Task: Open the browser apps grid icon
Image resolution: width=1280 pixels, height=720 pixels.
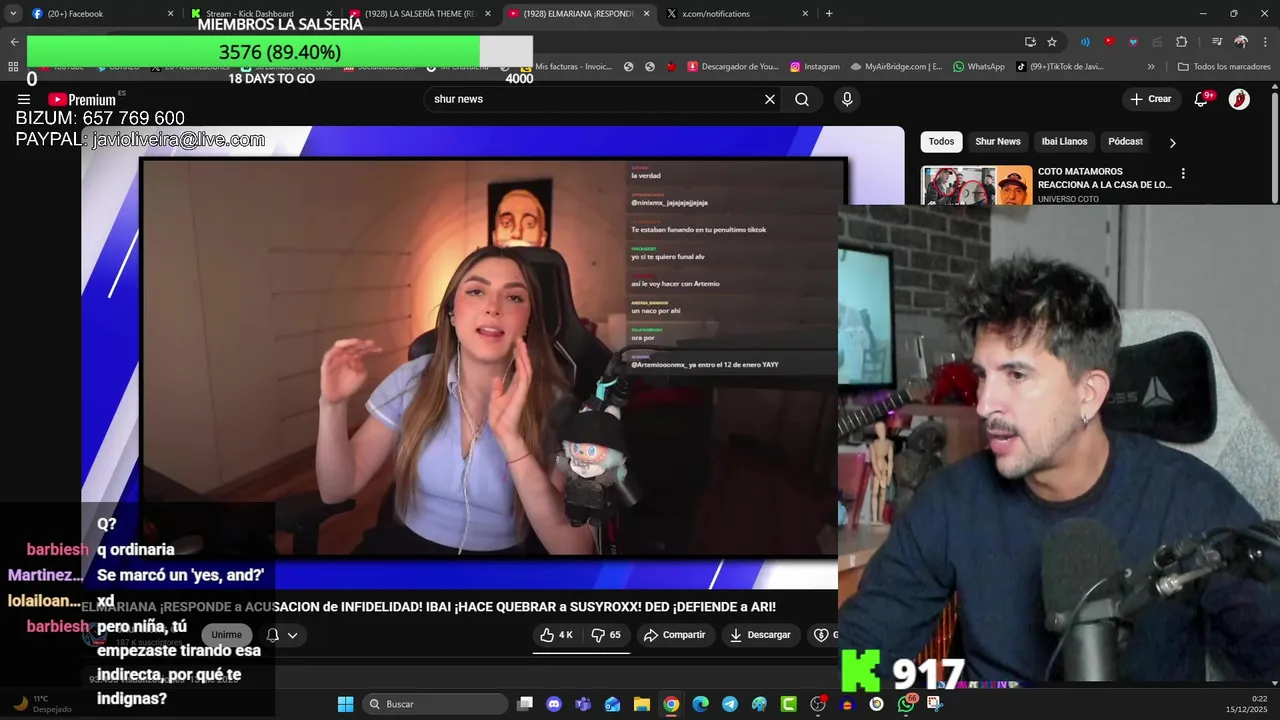Action: pos(13,67)
